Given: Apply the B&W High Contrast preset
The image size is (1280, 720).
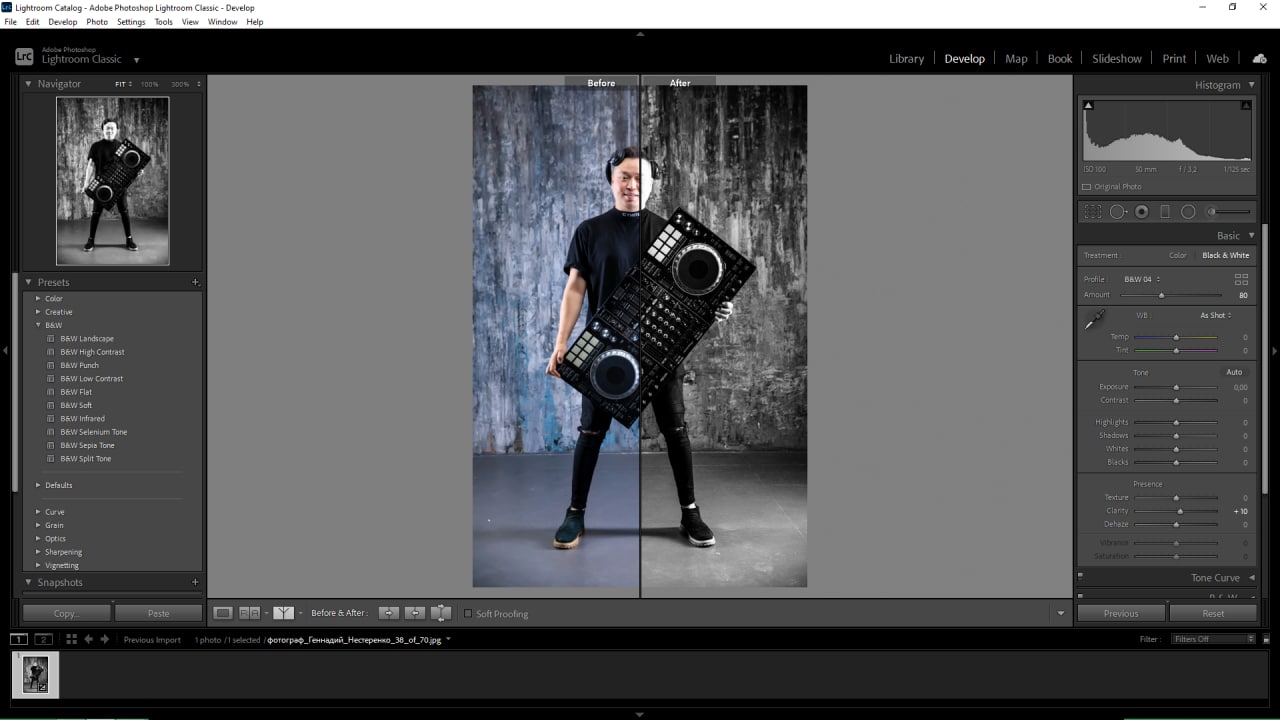Looking at the screenshot, I should tap(92, 352).
